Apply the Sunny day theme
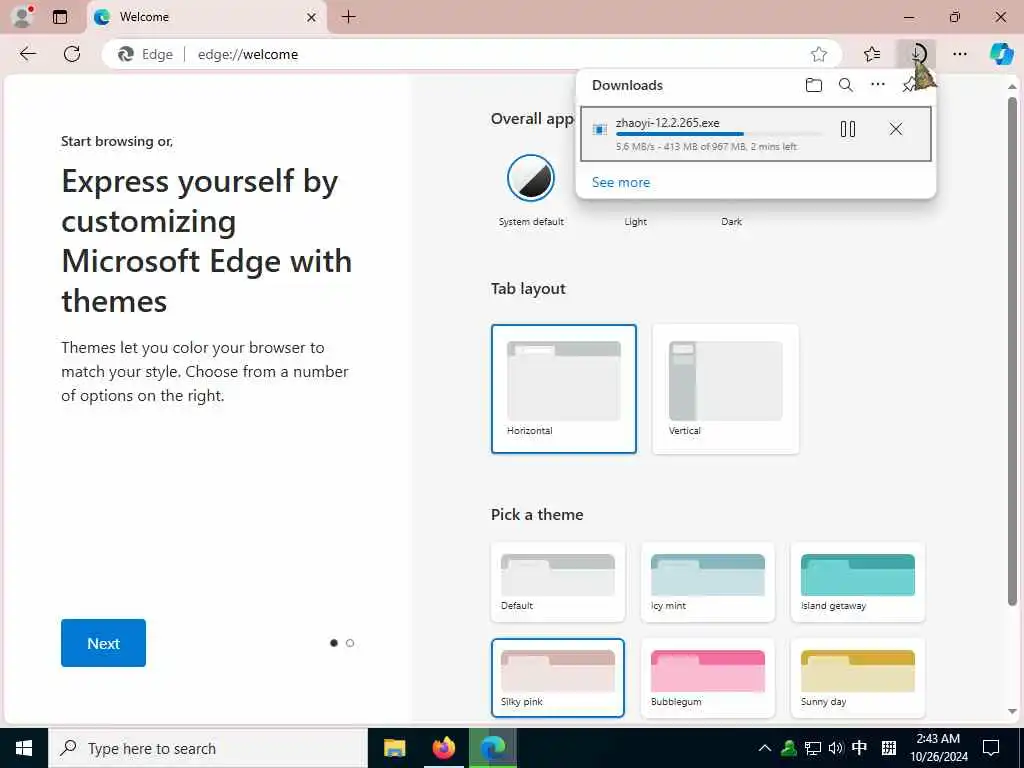This screenshot has height=768, width=1024. point(857,678)
